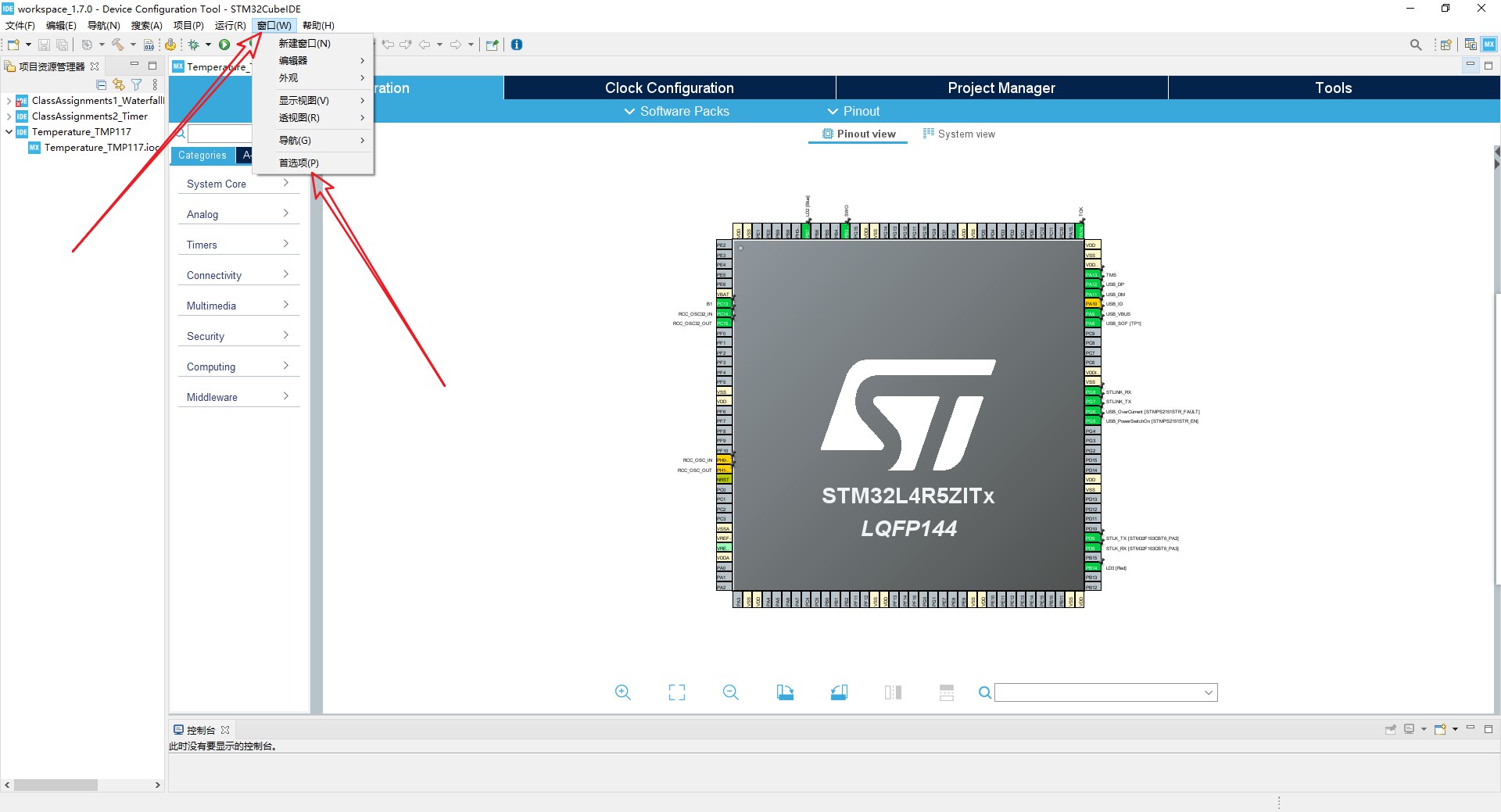Close the 控制台 console tab
Screen dimensions: 1501x812
coord(225,730)
